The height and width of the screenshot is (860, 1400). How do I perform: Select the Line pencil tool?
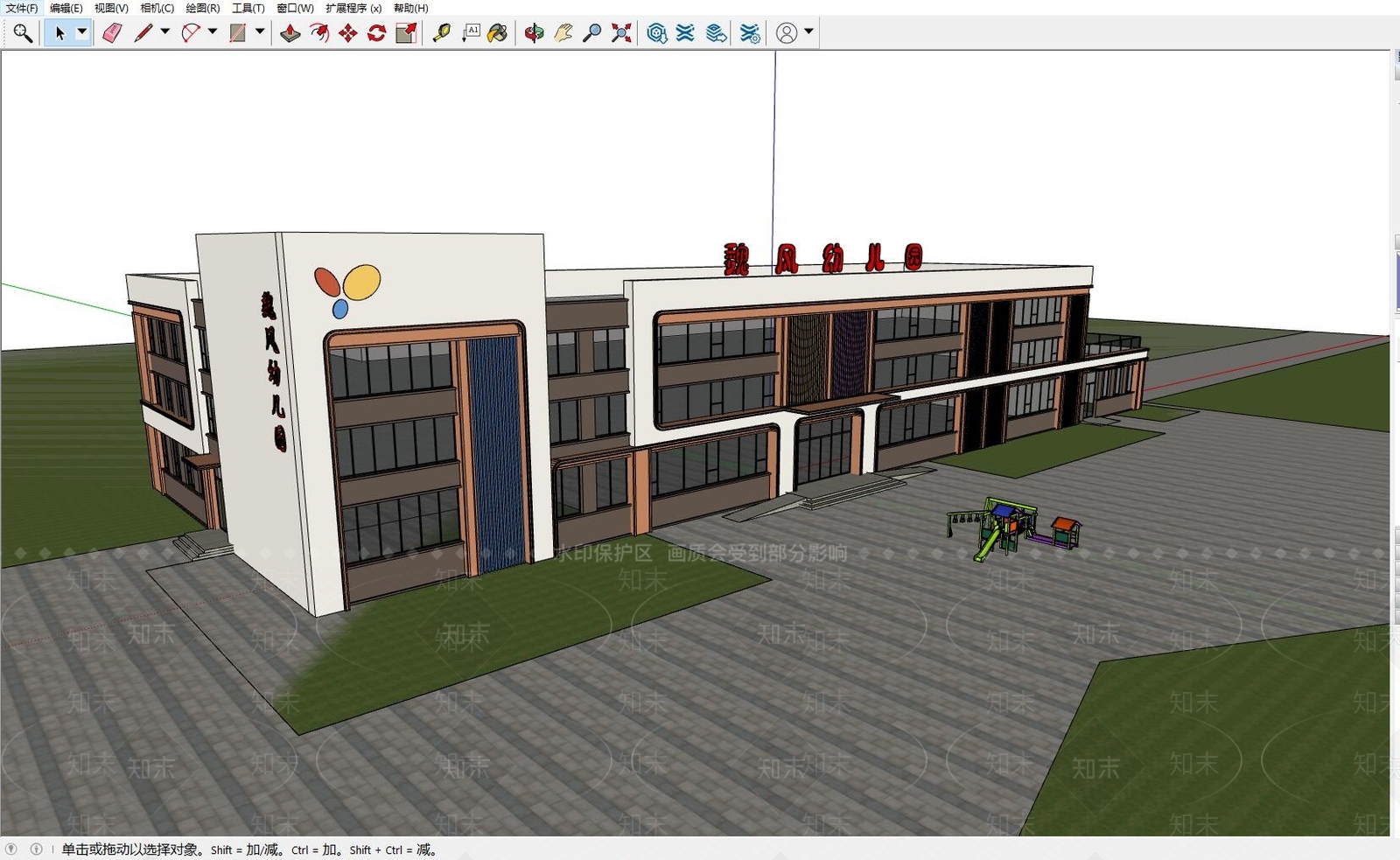click(x=143, y=33)
